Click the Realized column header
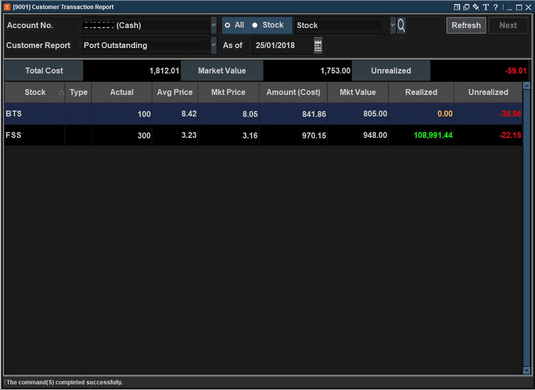Viewport: 535px width, 390px height. (x=421, y=92)
